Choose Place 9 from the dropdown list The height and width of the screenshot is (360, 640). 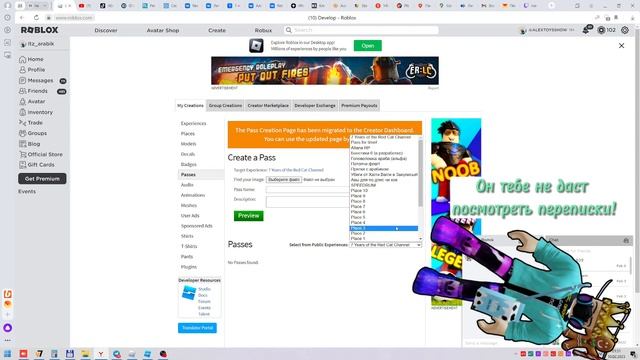point(384,196)
